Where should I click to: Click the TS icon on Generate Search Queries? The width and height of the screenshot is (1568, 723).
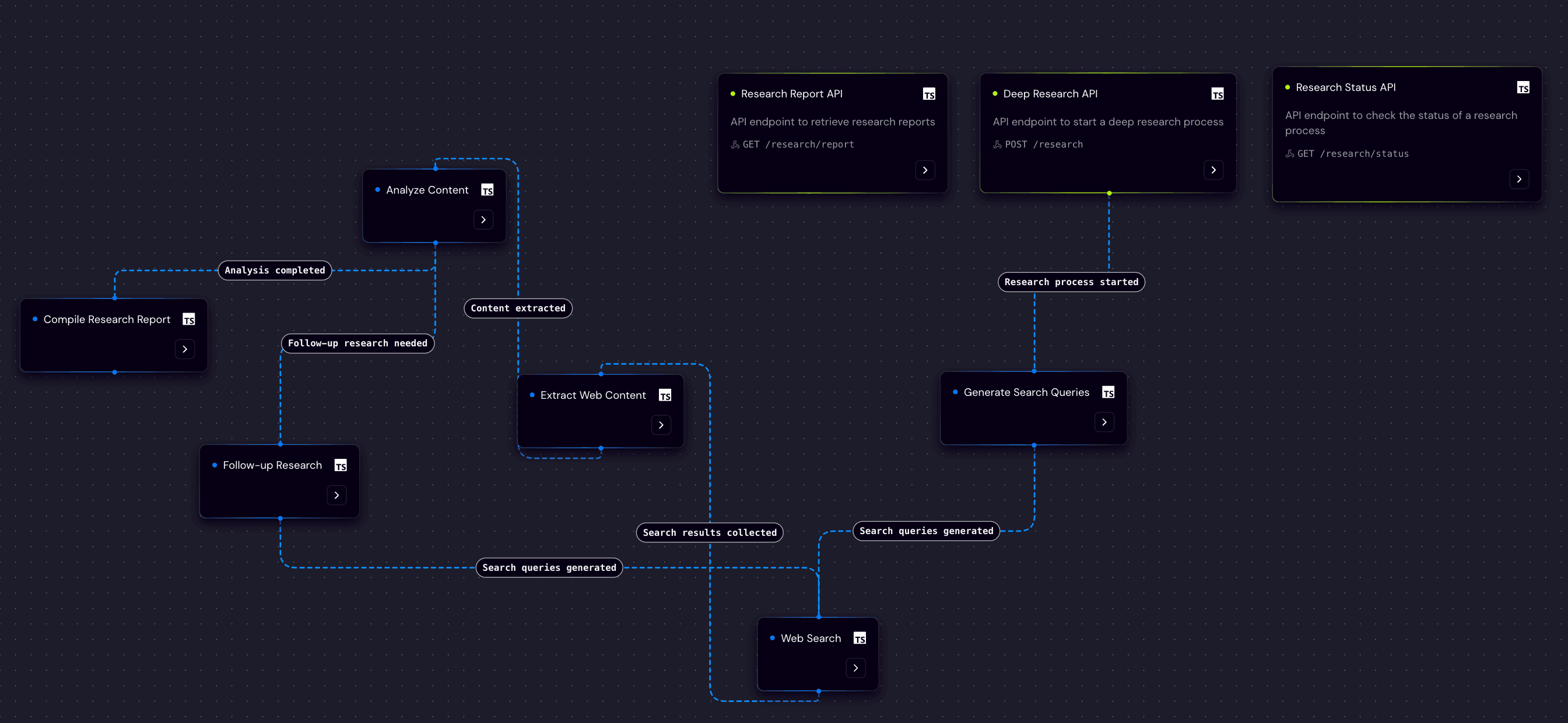(x=1108, y=392)
